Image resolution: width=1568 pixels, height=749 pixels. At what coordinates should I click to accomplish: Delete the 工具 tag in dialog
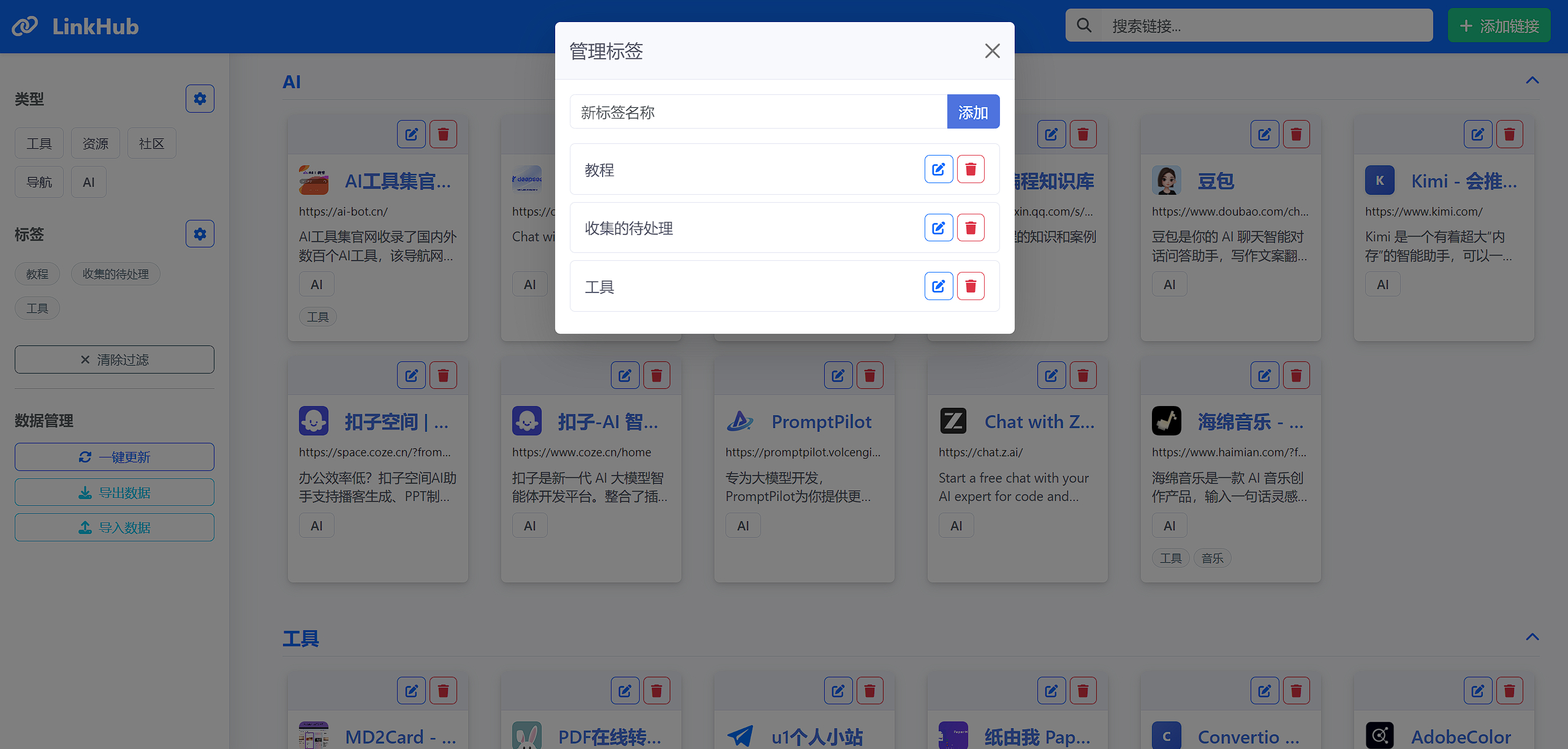coord(971,286)
